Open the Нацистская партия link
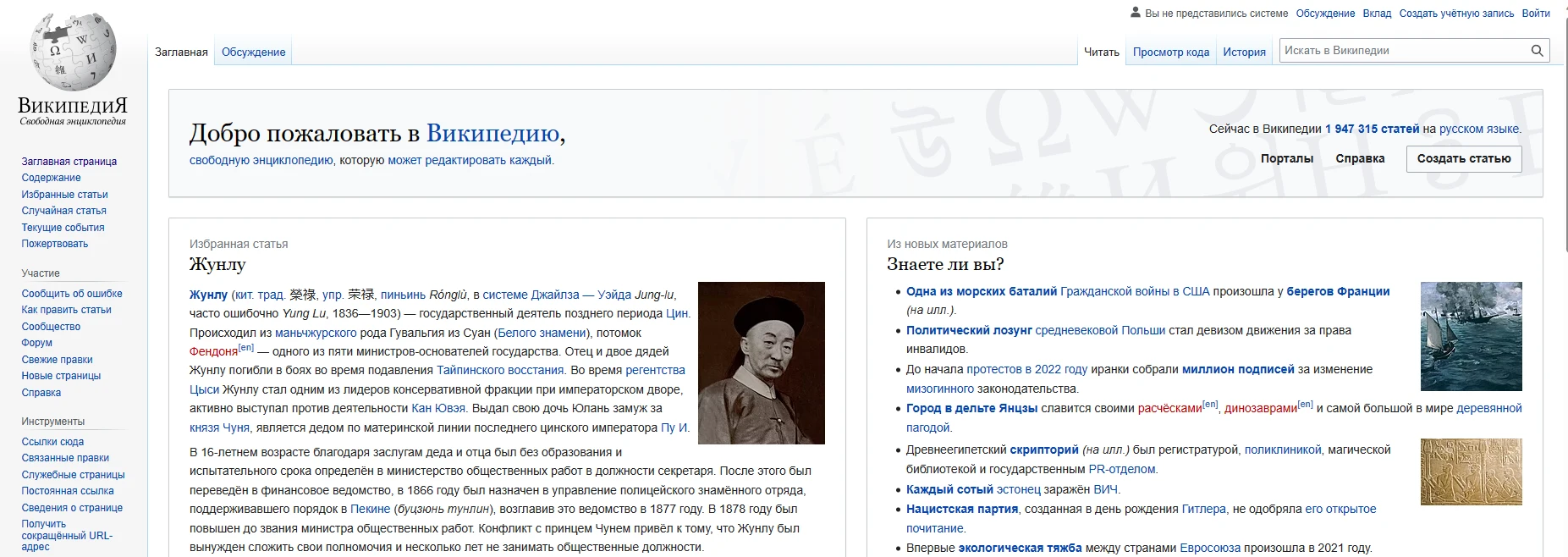The image size is (1568, 557). pos(962,509)
